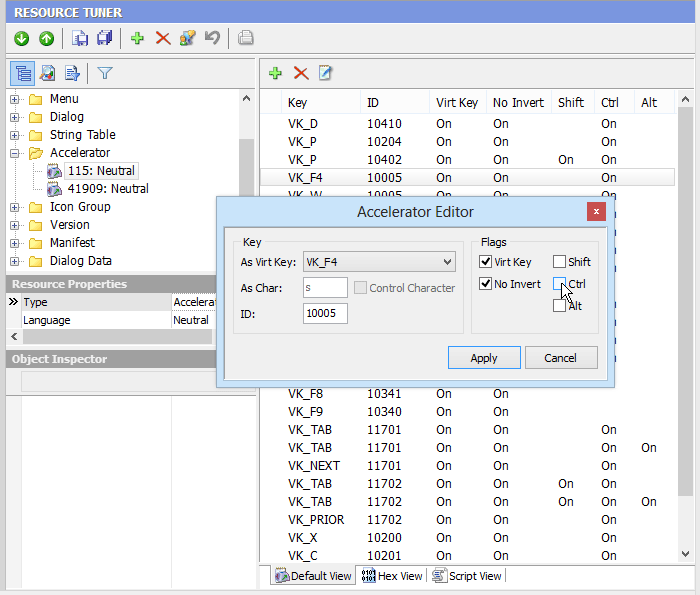The width and height of the screenshot is (700, 595).
Task: Click the filter funnel icon
Action: pos(104,73)
